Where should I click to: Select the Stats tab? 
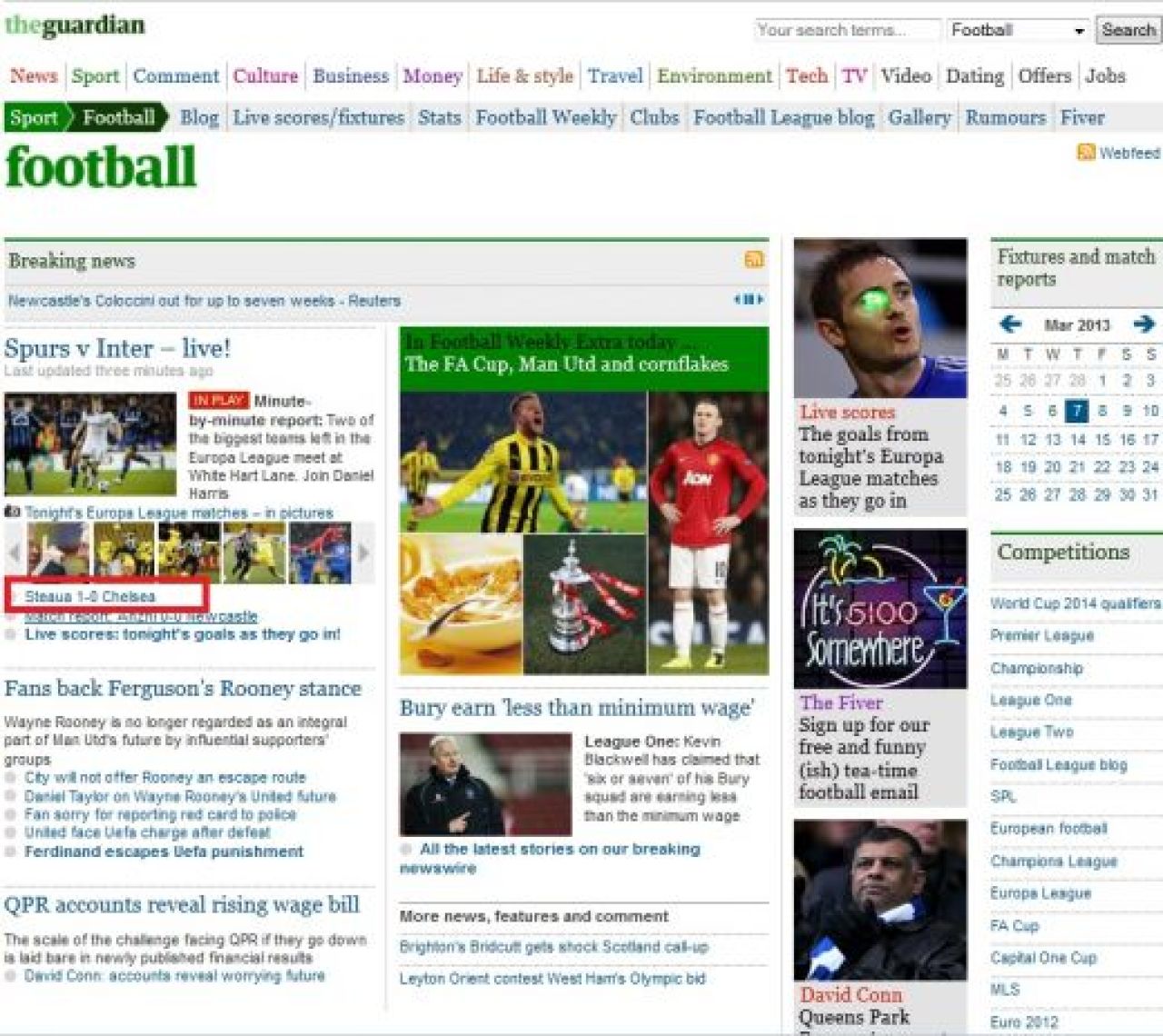(x=440, y=117)
